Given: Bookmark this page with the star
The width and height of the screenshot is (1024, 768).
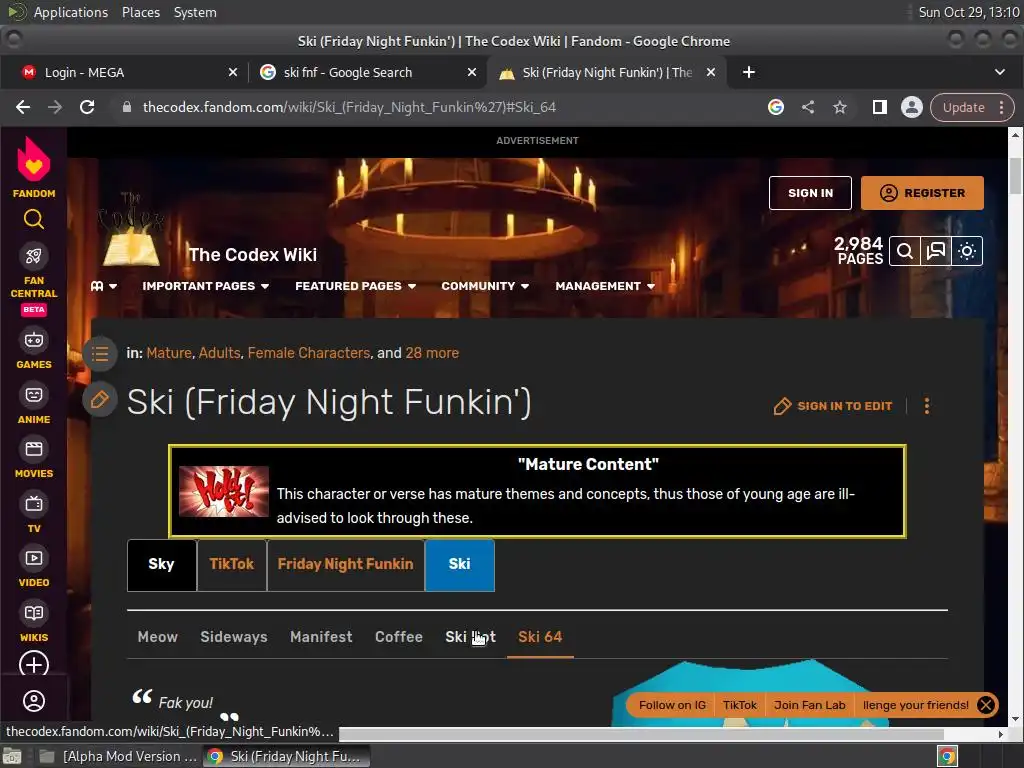Looking at the screenshot, I should [840, 107].
